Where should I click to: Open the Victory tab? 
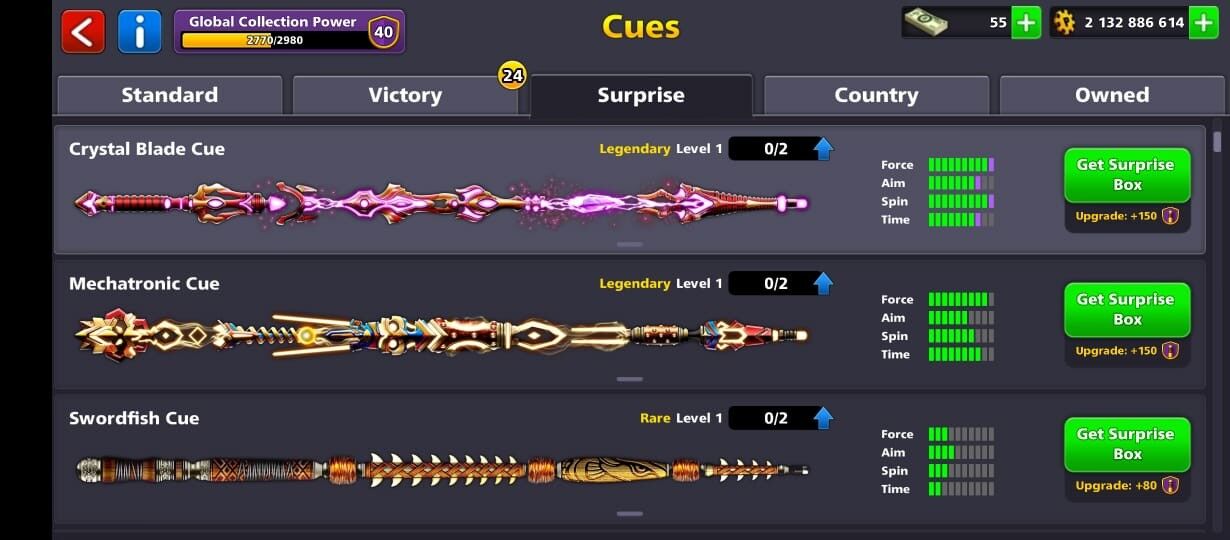[405, 95]
